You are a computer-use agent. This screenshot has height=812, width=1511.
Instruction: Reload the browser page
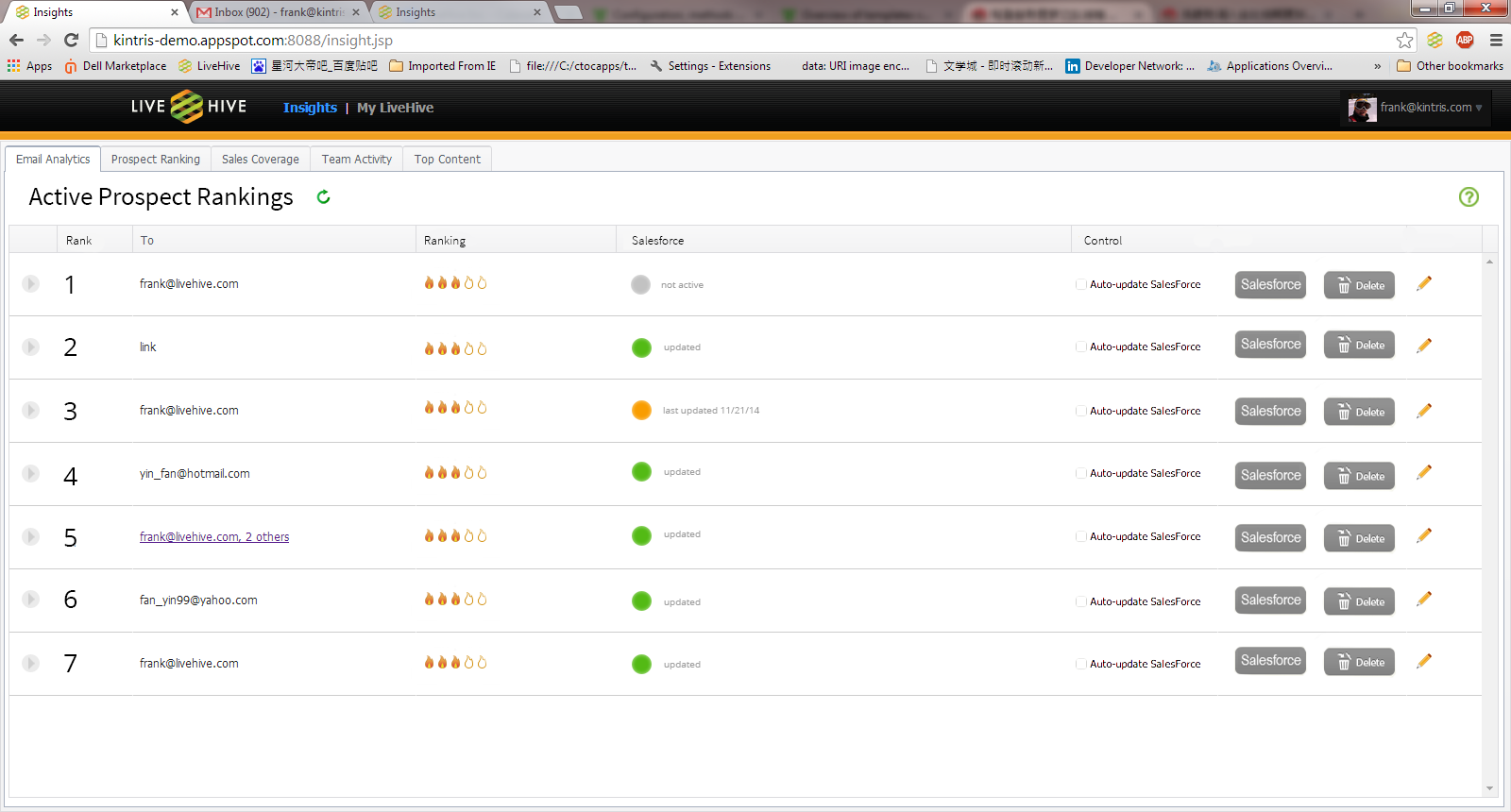pyautogui.click(x=71, y=40)
